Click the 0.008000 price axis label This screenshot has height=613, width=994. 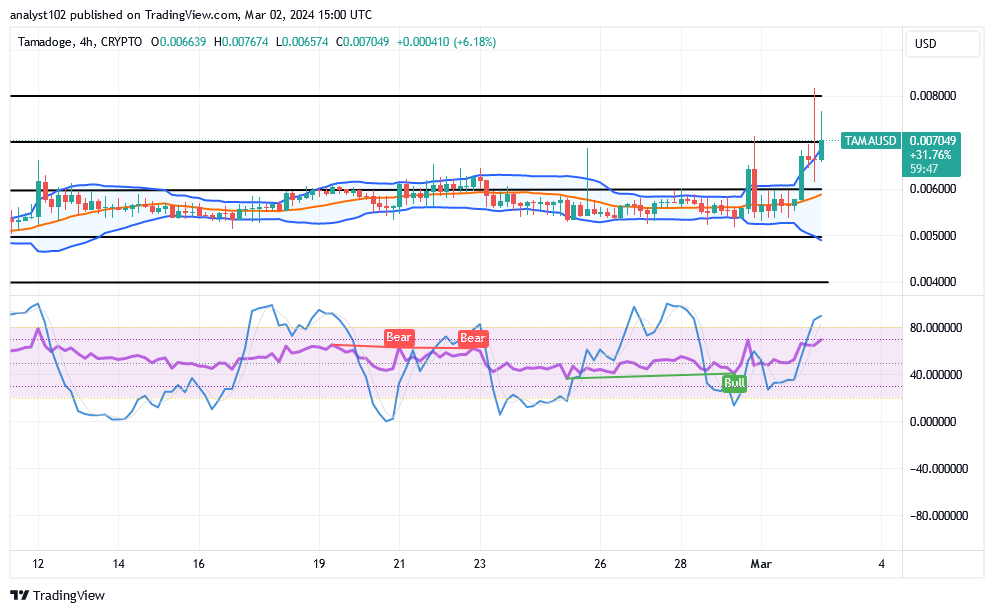(x=933, y=96)
